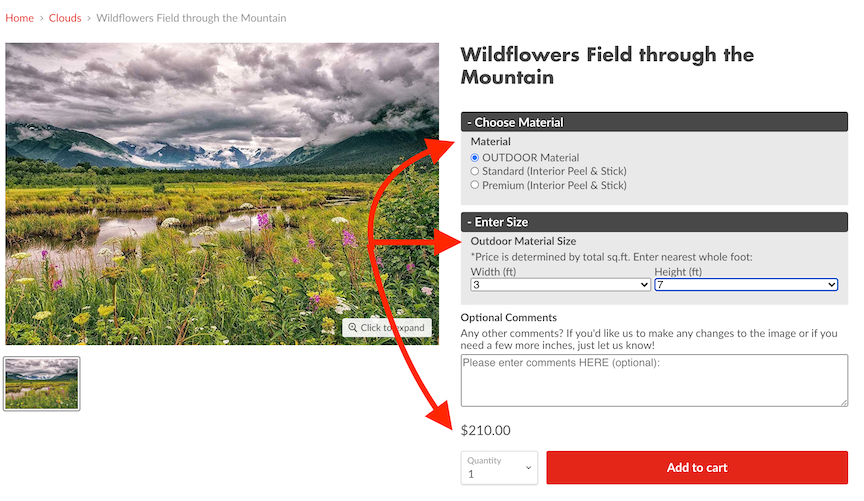Click the current page breadcrumb text
Screen dimensions: 864x501
point(191,19)
